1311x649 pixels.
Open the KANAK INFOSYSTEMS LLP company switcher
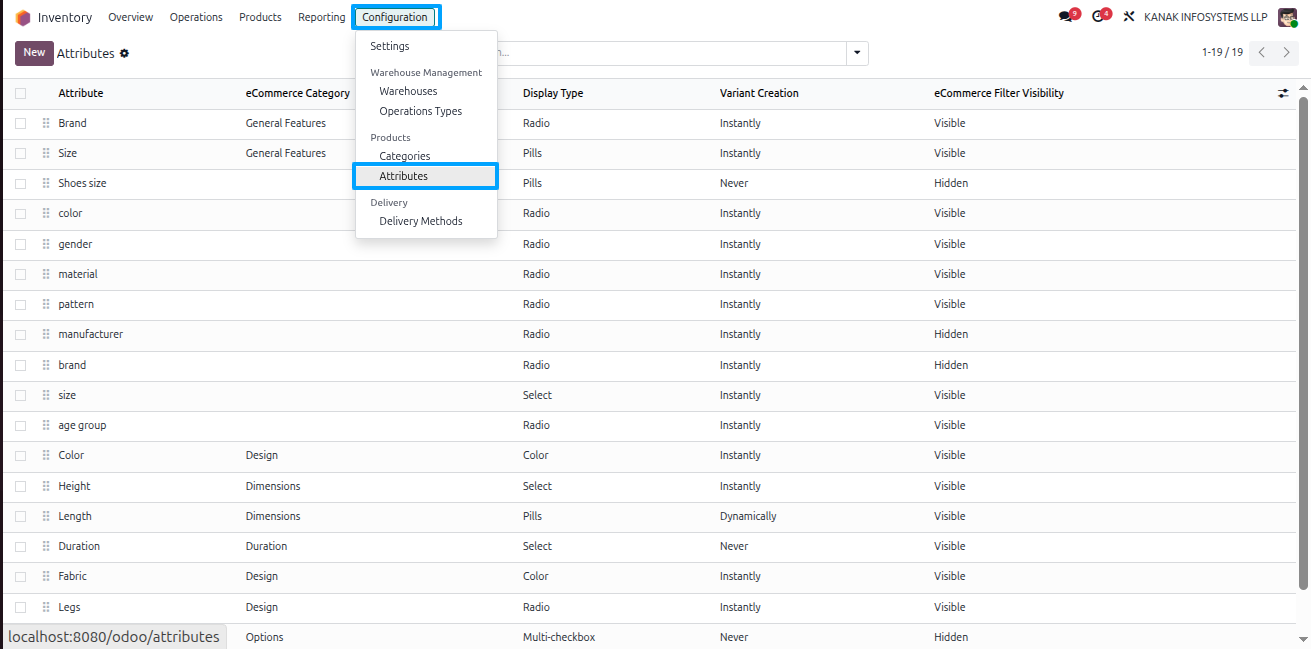[x=1205, y=17]
